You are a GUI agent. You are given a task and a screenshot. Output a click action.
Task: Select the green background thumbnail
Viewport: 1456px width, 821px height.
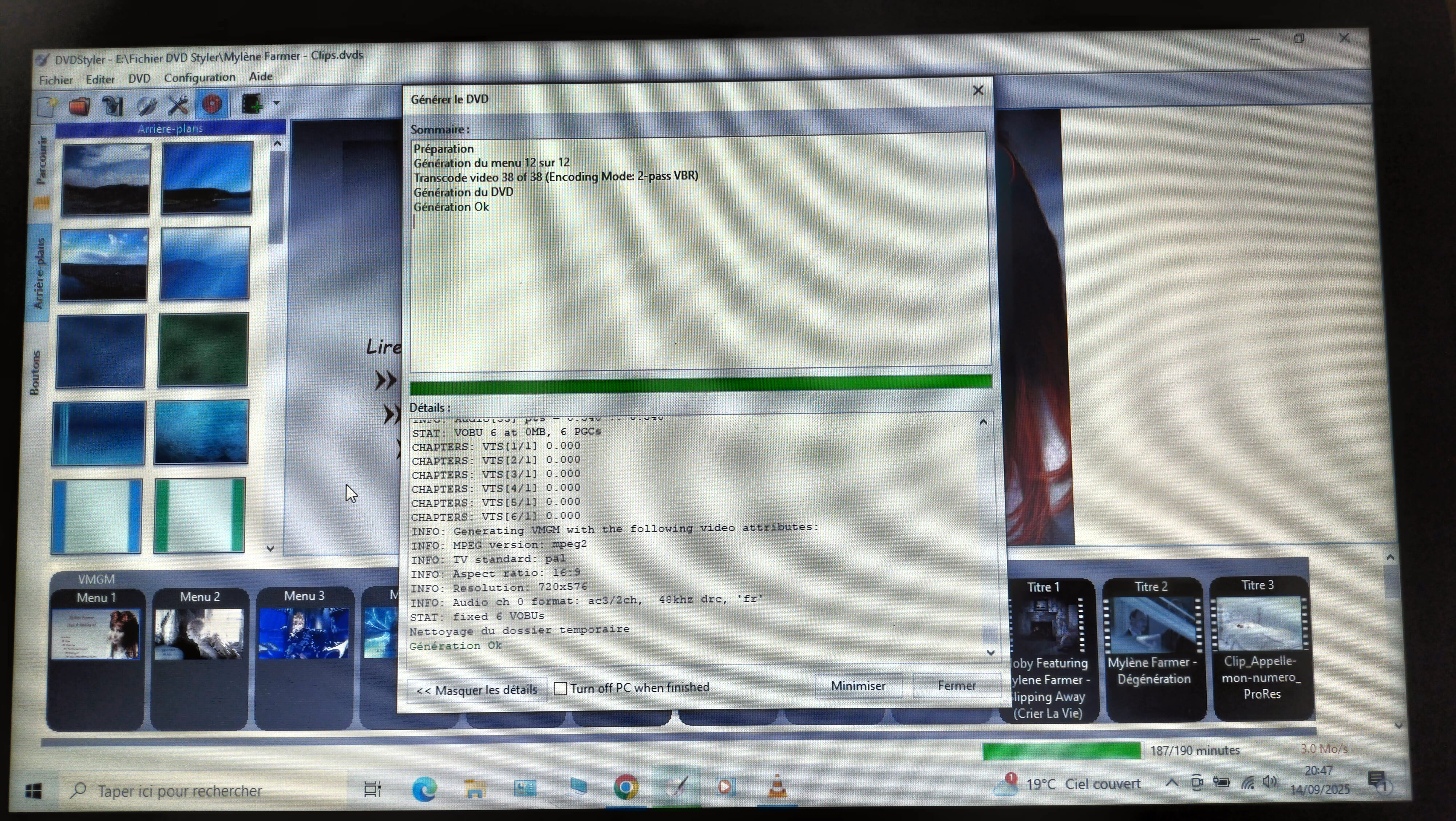tap(203, 350)
